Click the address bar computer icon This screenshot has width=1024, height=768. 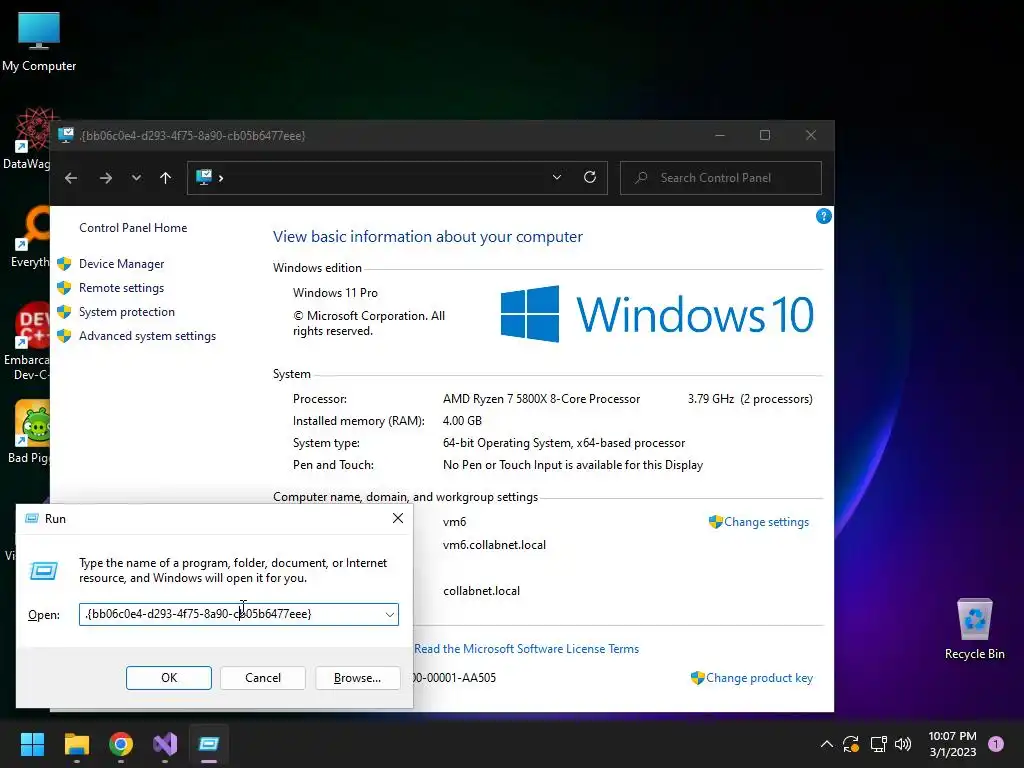coord(204,177)
